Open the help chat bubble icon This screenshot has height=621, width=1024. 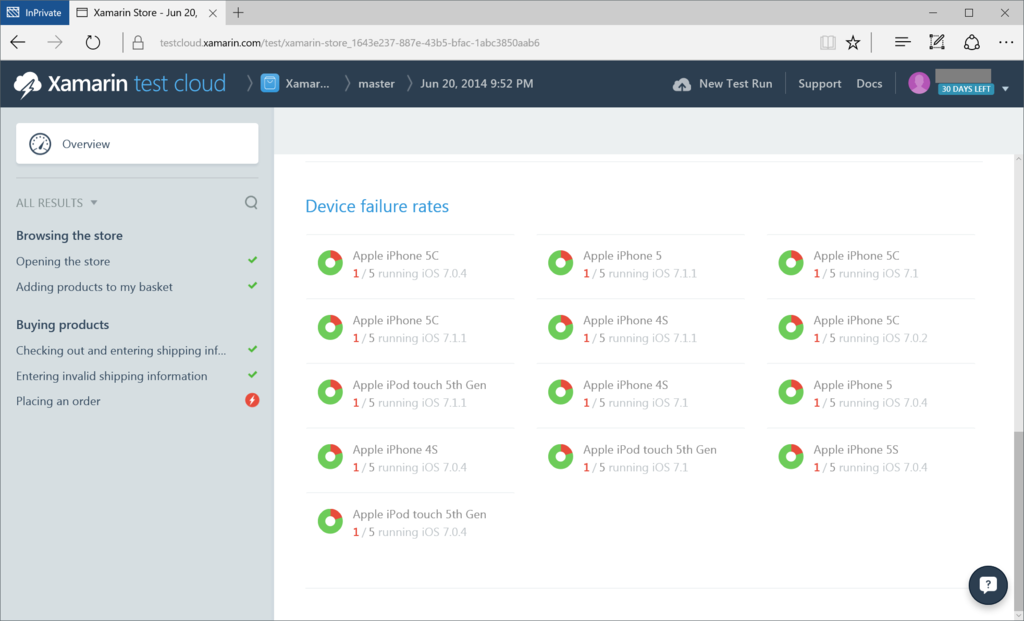coord(988,585)
